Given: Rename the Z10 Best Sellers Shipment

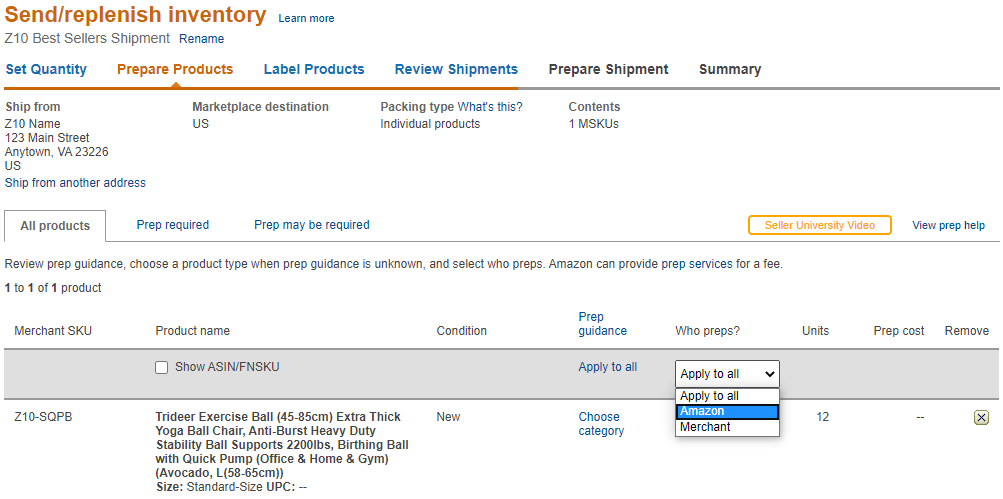Looking at the screenshot, I should coord(202,39).
